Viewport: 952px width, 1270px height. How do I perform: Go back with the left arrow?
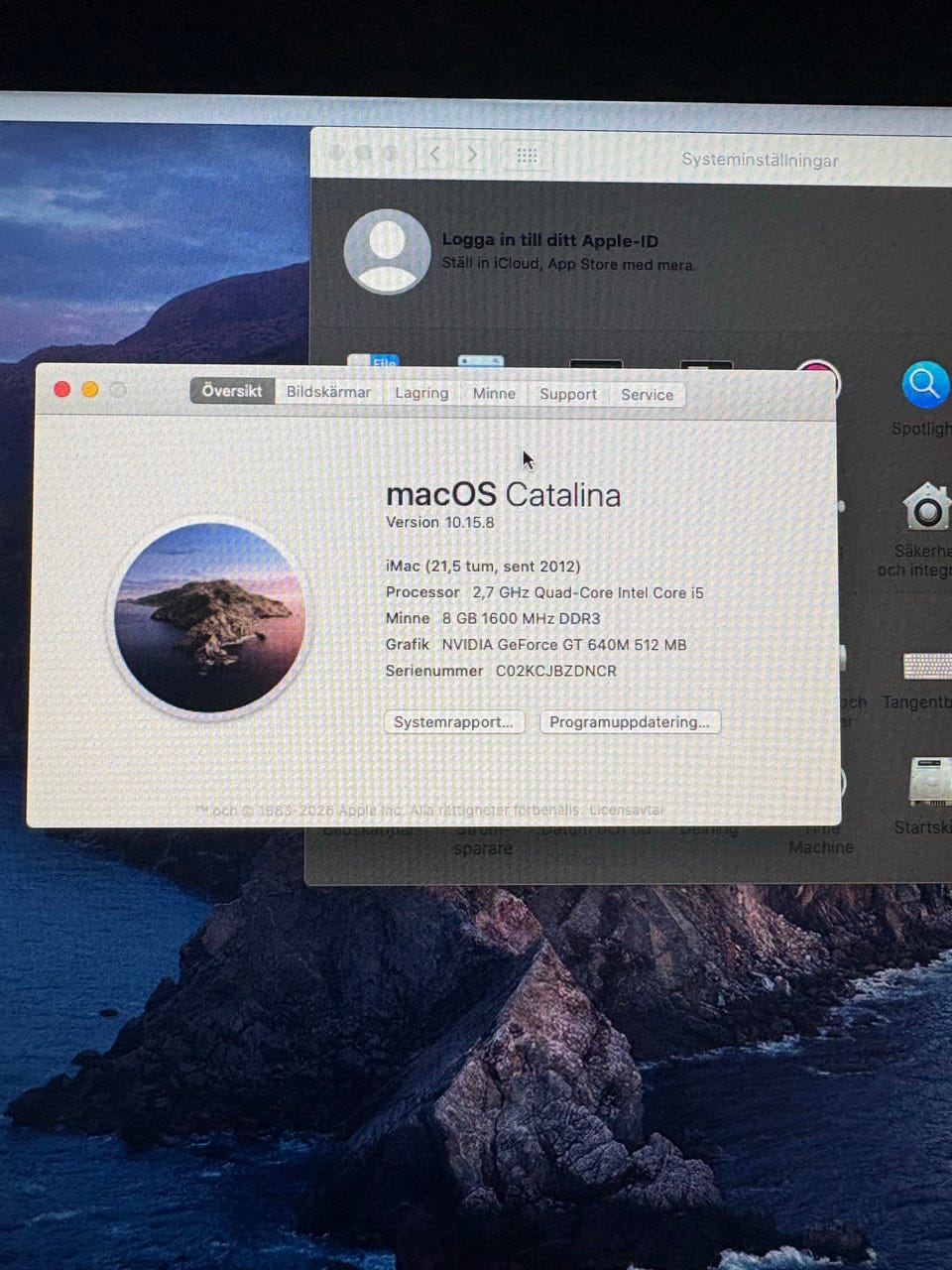pyautogui.click(x=434, y=155)
